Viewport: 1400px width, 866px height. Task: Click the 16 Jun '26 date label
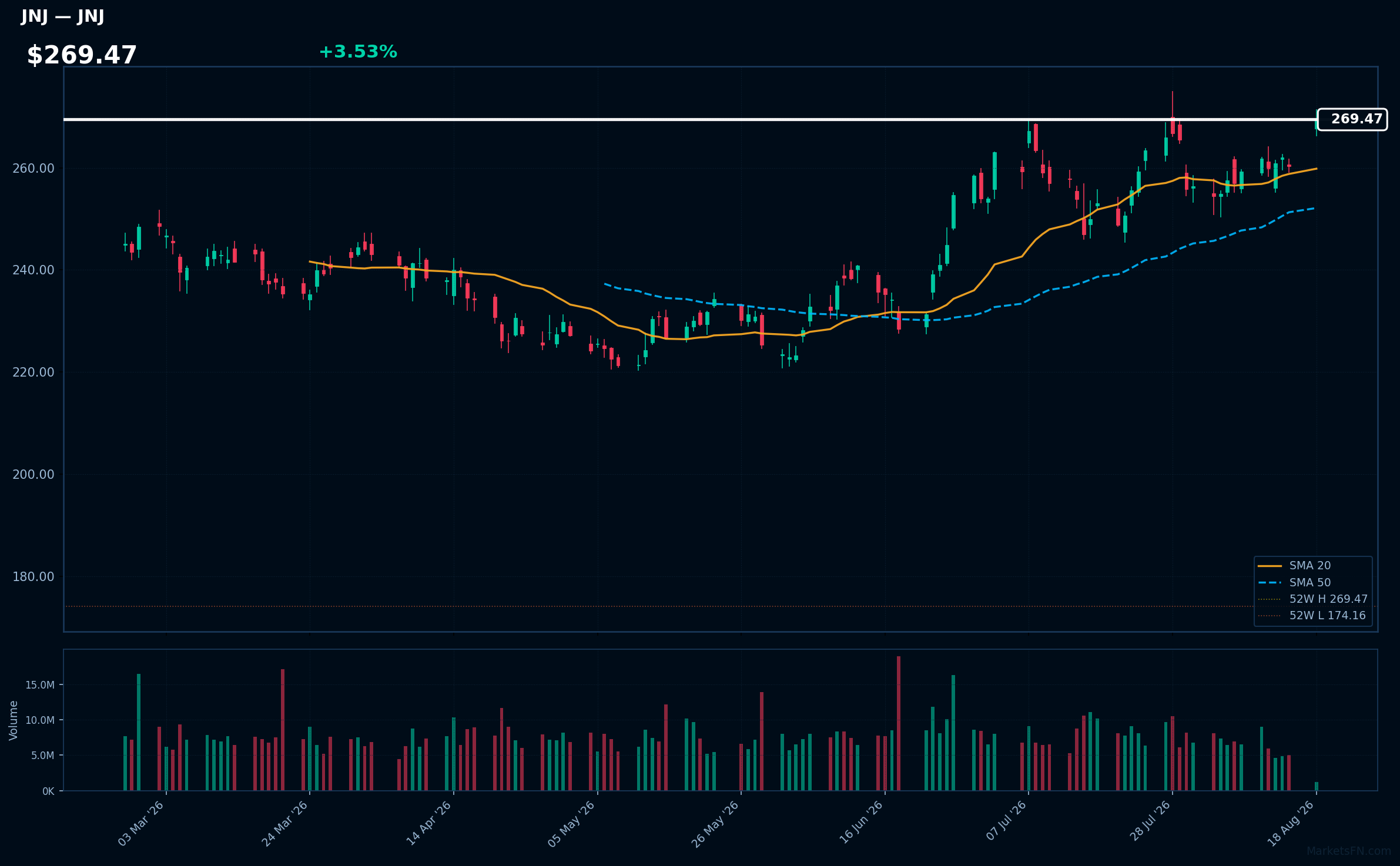point(862,823)
